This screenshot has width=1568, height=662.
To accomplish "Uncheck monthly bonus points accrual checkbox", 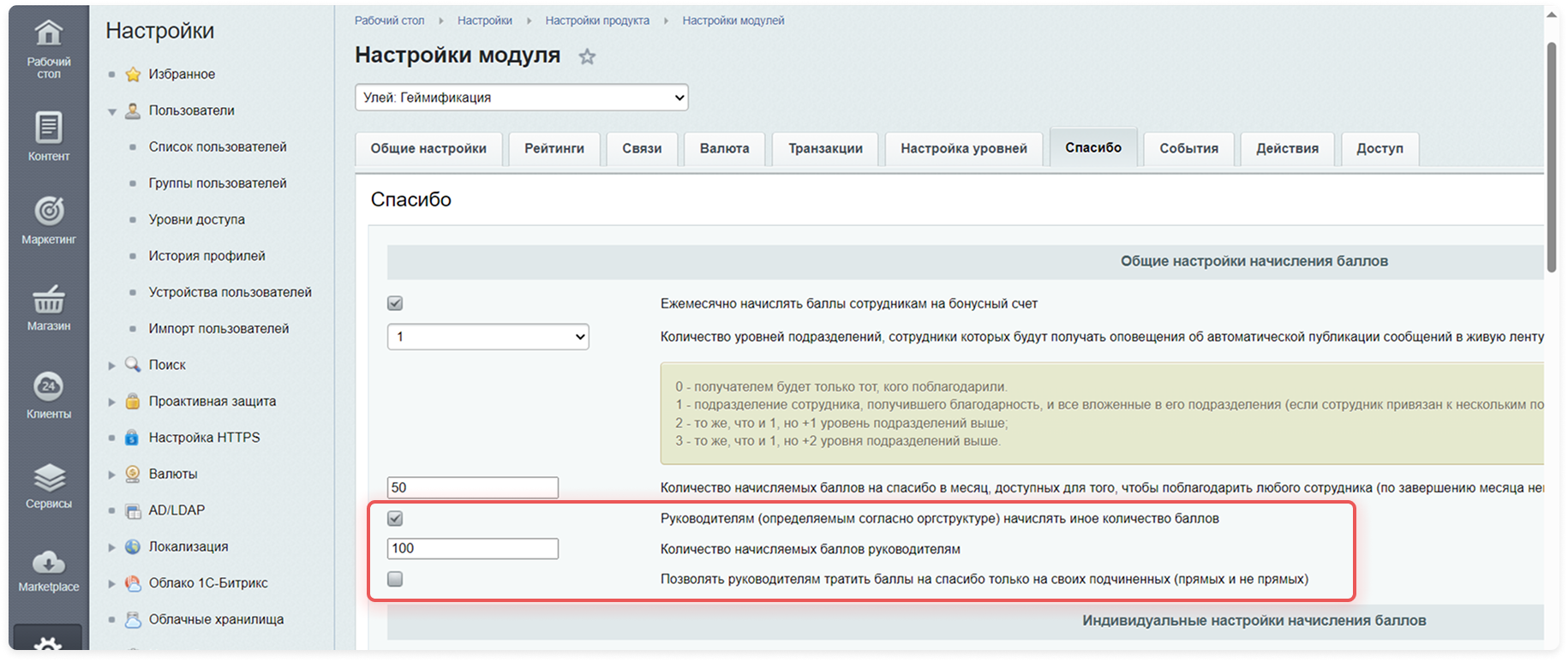I will point(395,303).
